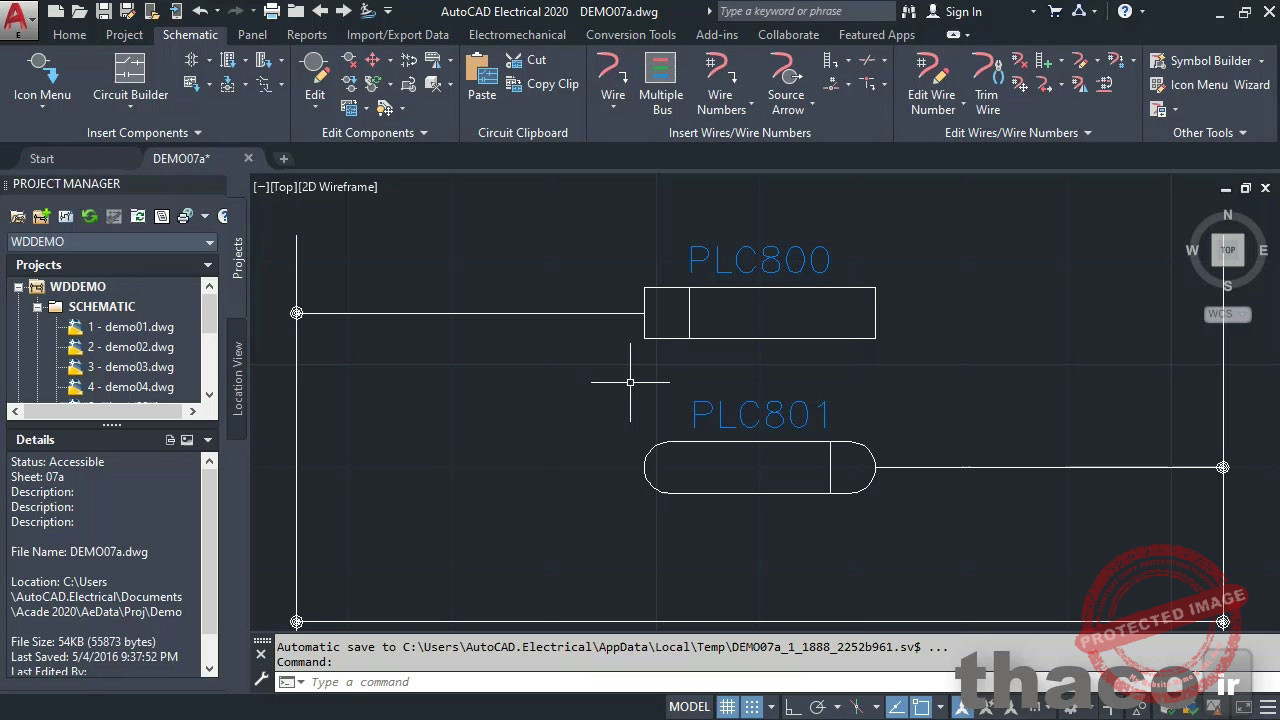Enable ortho mode in the status bar
The height and width of the screenshot is (720, 1280).
(791, 706)
